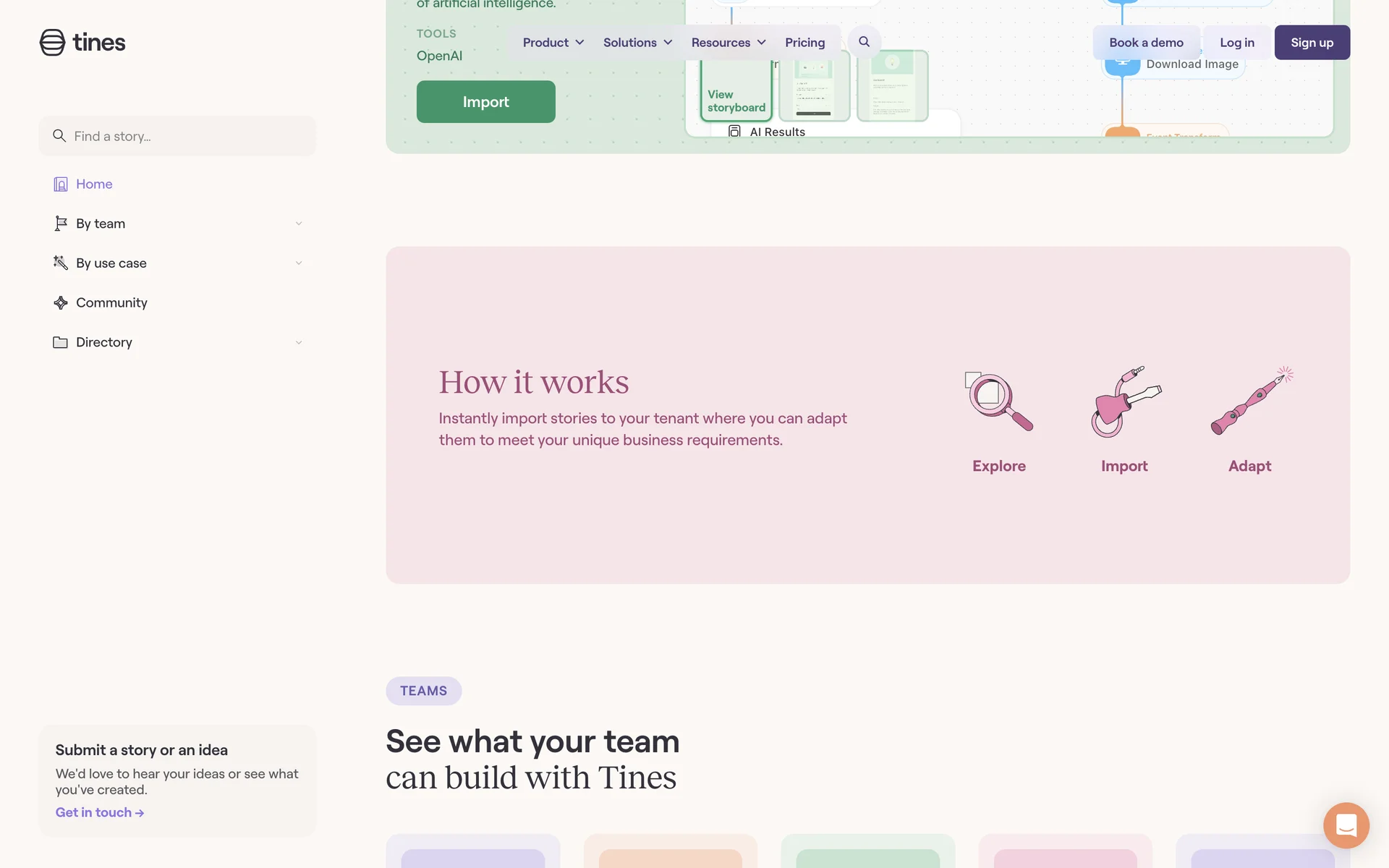The image size is (1389, 868).
Task: Expand the Directory section
Action: 298,343
